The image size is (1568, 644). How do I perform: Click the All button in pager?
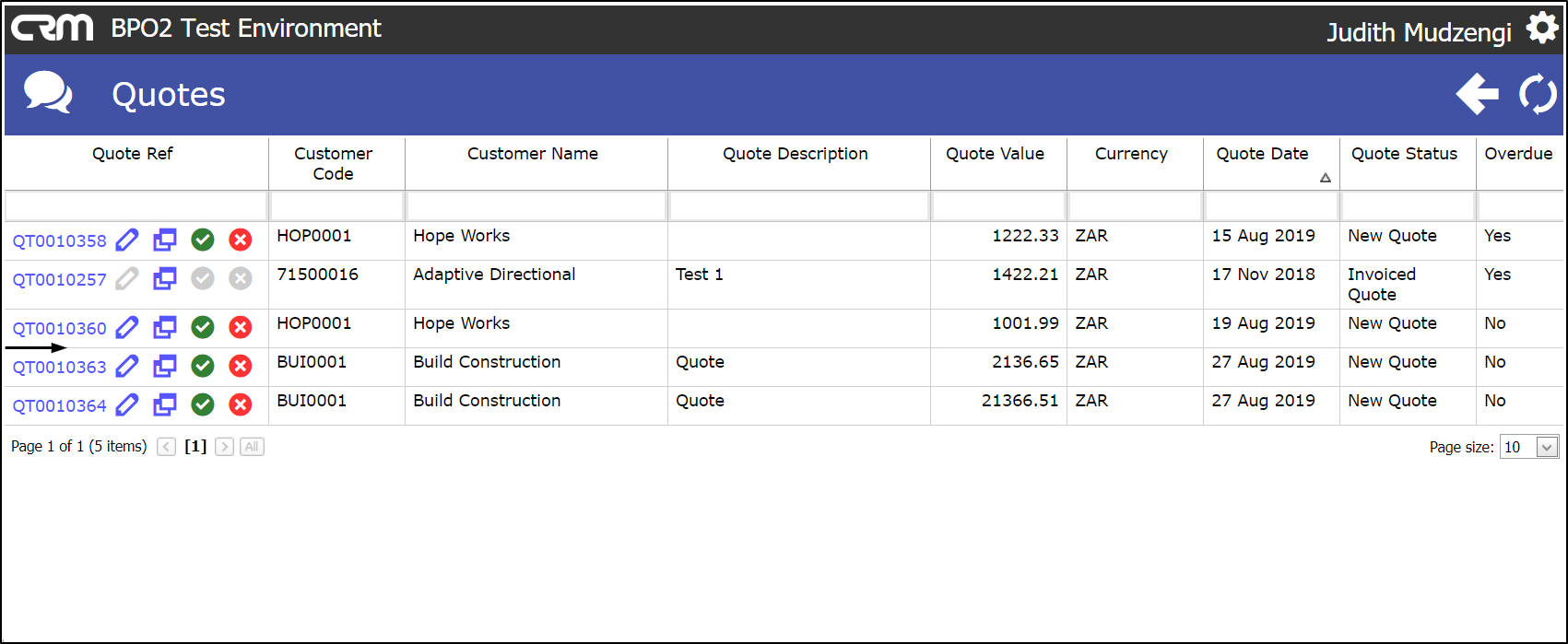[x=252, y=447]
